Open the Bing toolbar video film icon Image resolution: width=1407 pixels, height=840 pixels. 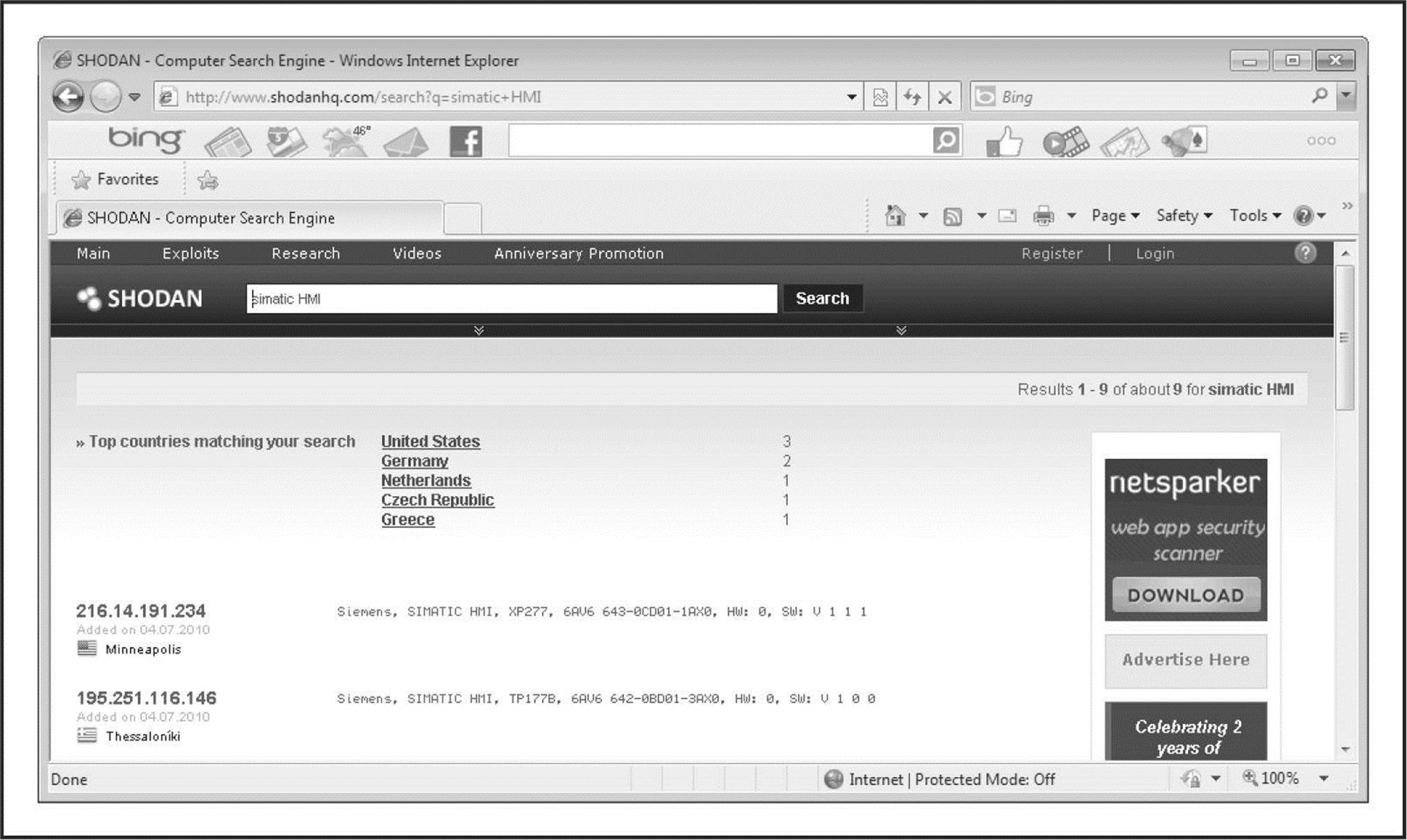pyautogui.click(x=1066, y=142)
